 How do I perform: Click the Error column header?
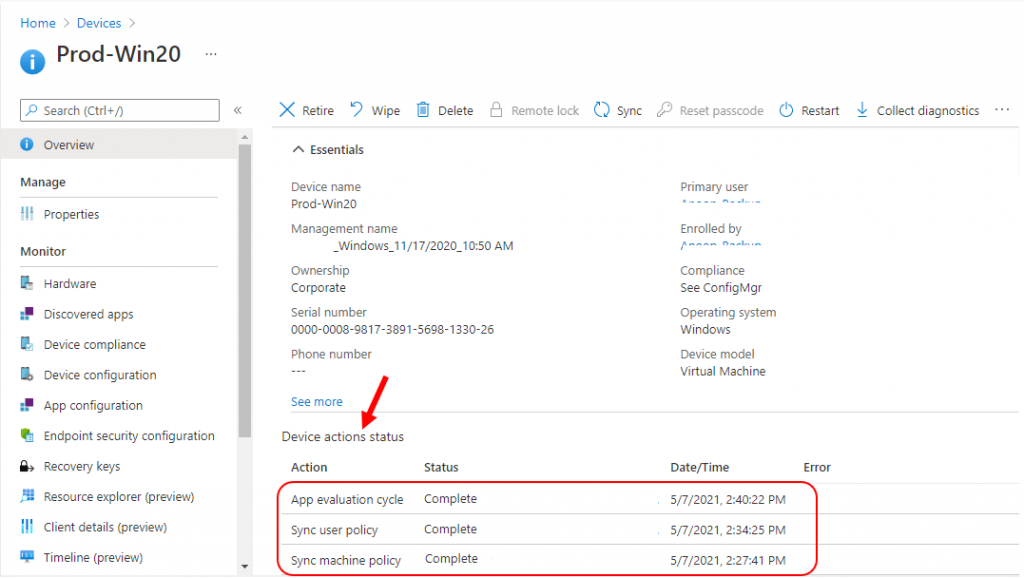817,467
